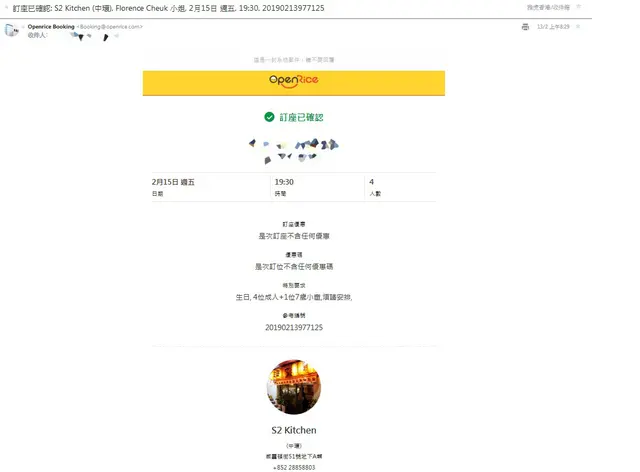Collapse the thread arrow before the email subject
640x472 pixels.
coord(6,7)
